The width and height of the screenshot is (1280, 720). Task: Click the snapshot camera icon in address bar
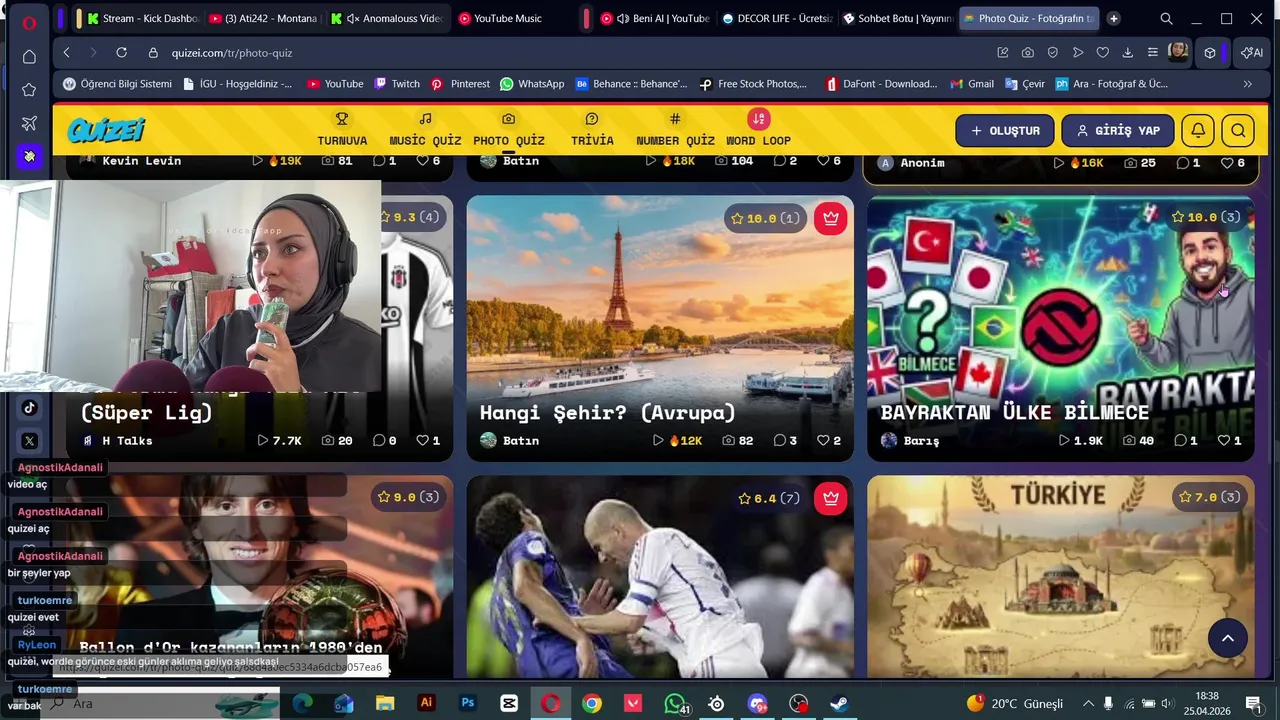(x=1028, y=52)
